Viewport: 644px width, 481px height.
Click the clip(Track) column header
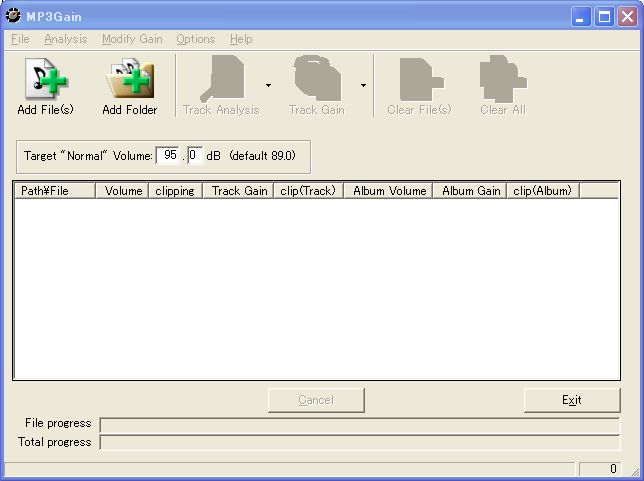click(308, 191)
